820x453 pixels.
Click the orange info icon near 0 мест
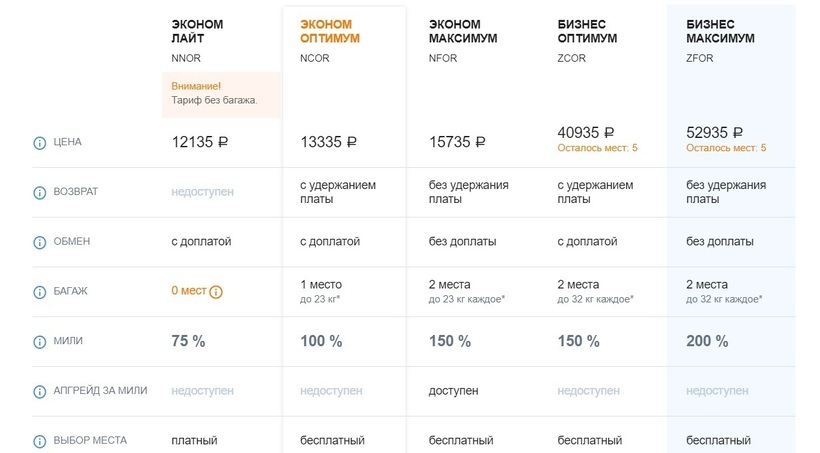point(216,292)
